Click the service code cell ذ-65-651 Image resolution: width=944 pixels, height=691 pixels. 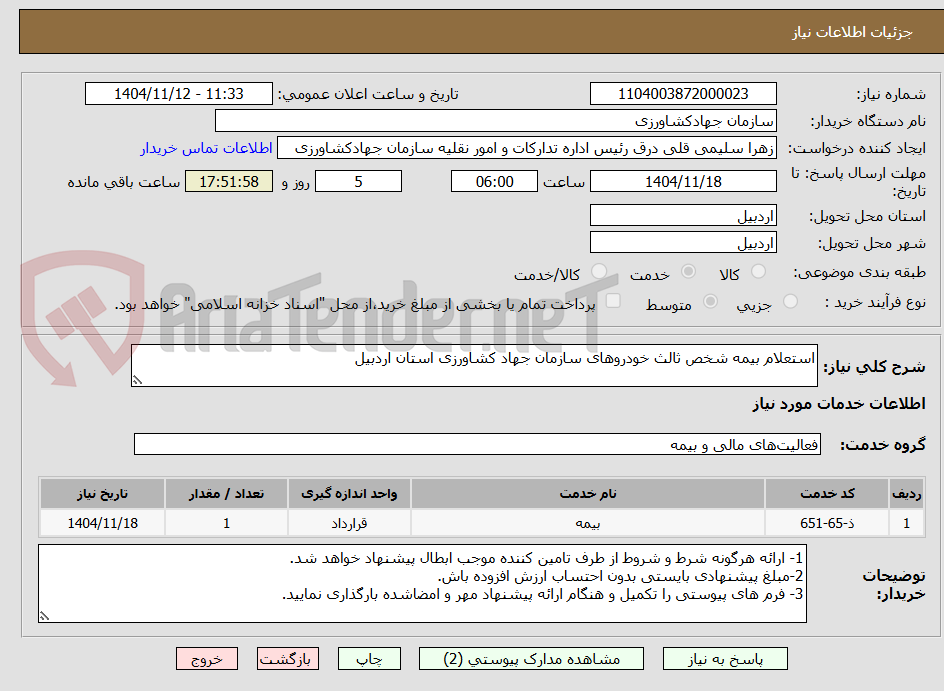coord(827,523)
